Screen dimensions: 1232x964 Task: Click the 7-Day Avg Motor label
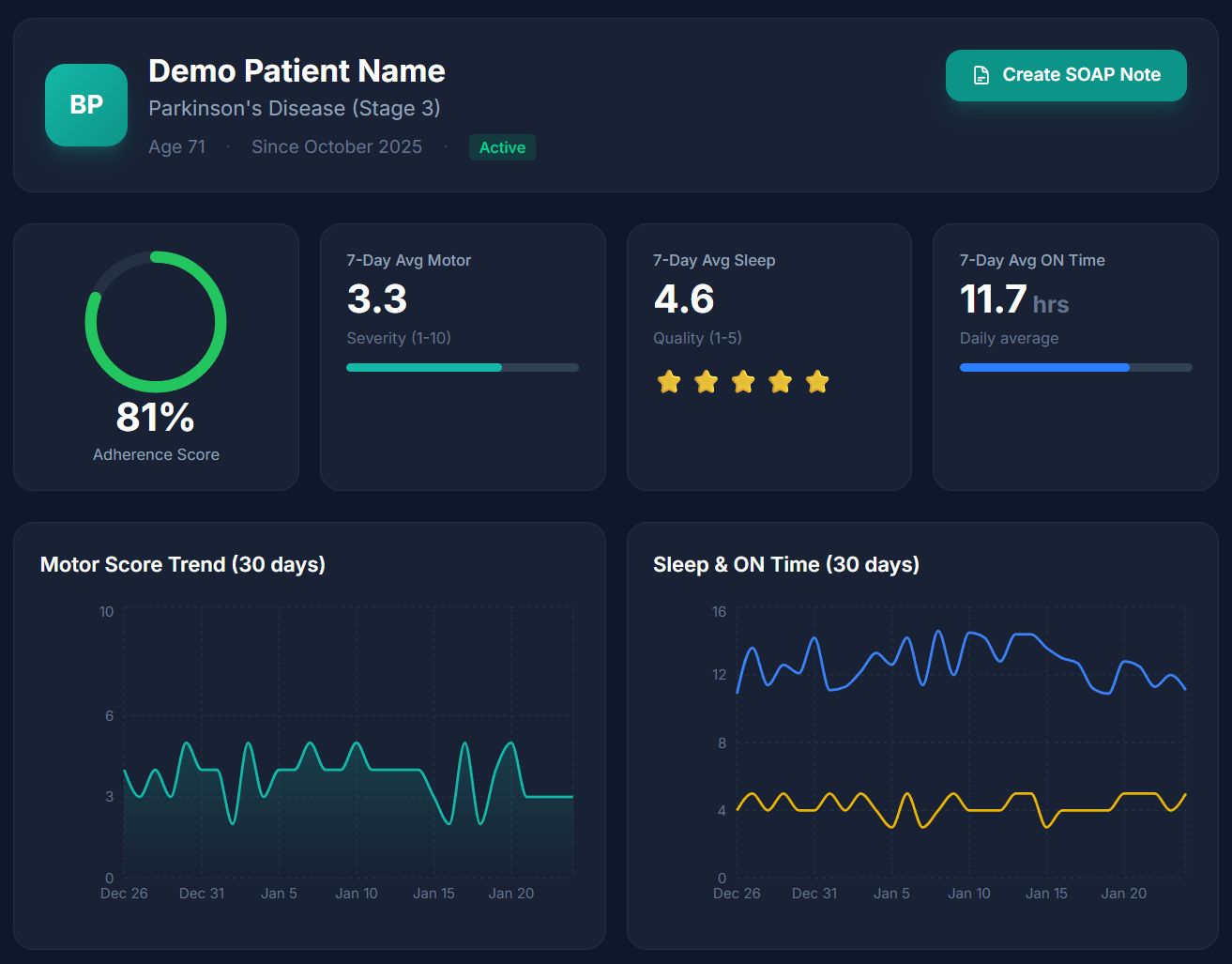point(408,260)
